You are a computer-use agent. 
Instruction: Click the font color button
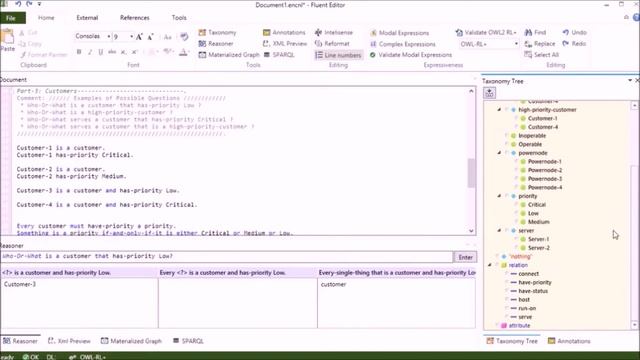pyautogui.click(x=184, y=52)
